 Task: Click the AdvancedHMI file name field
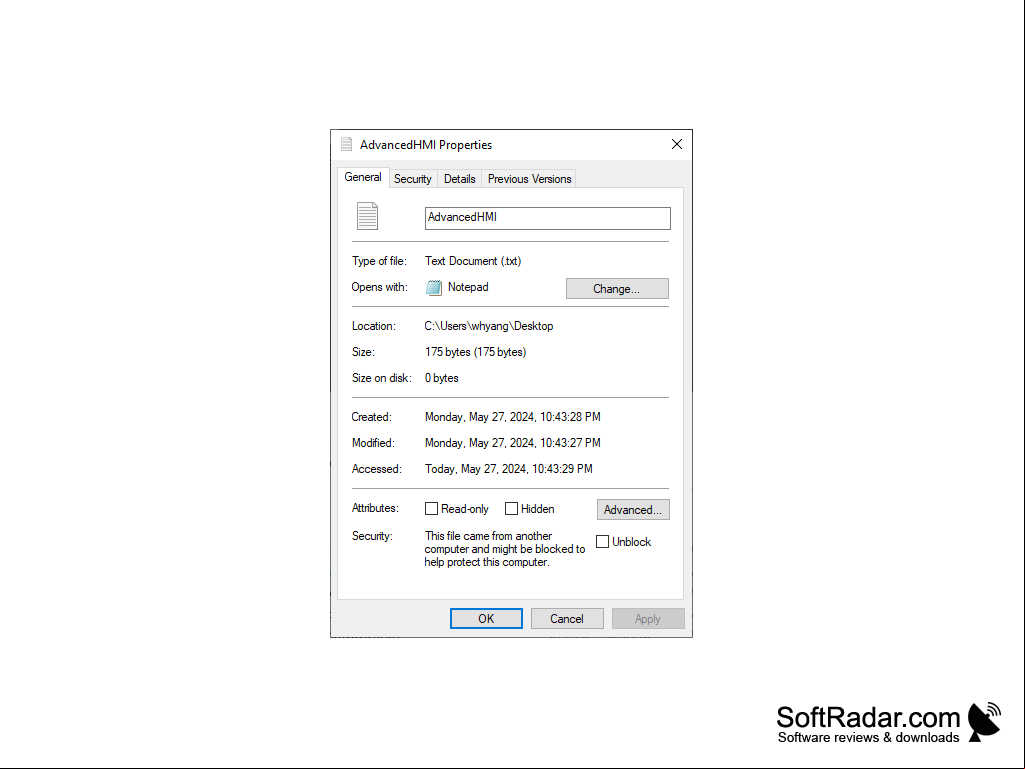[x=548, y=218]
